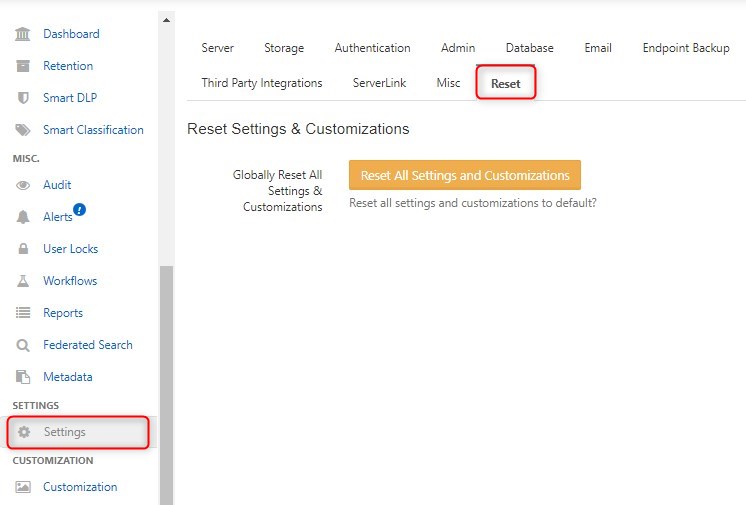Click the blue alert notification badge

pyautogui.click(x=79, y=209)
